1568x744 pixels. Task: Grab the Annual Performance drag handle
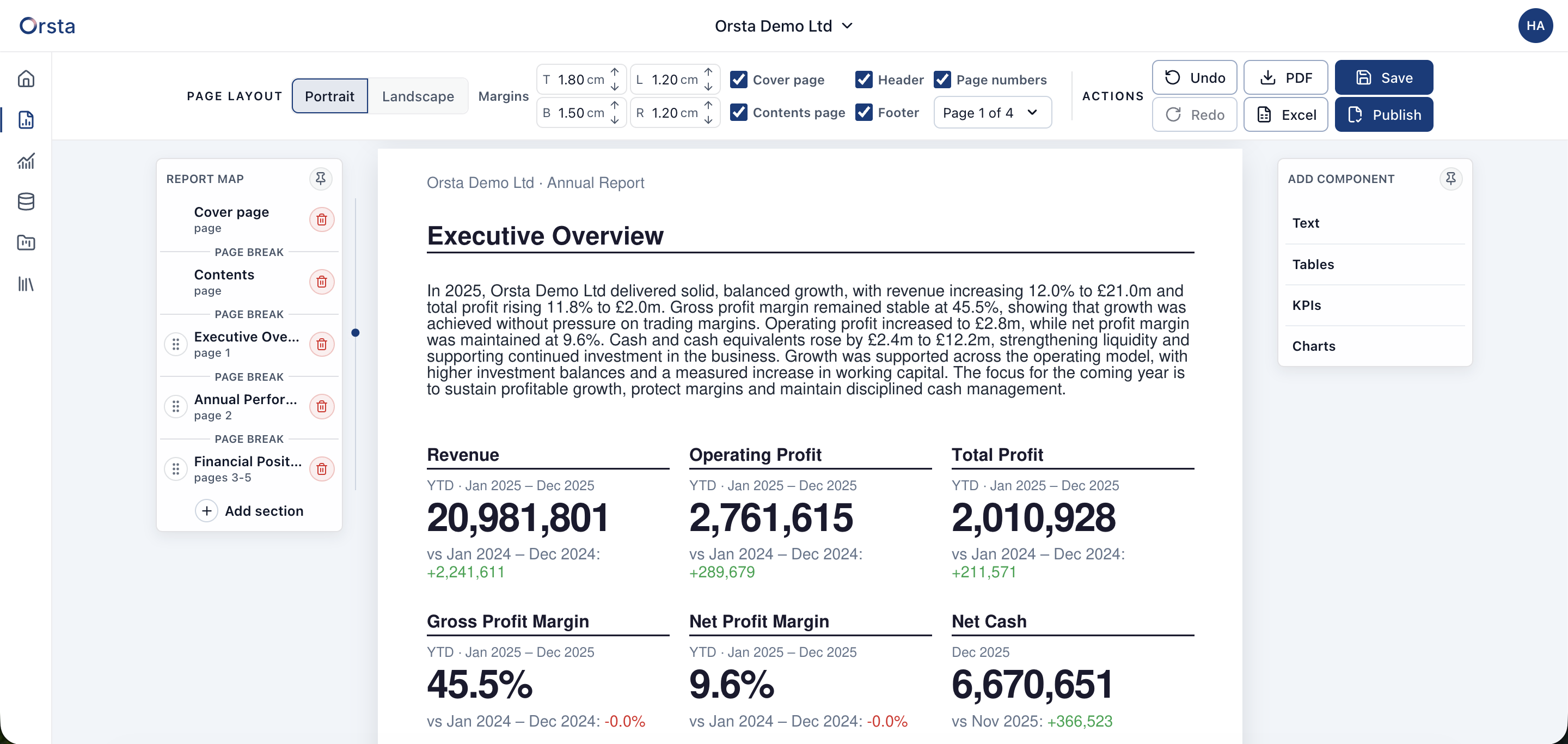[x=176, y=407]
